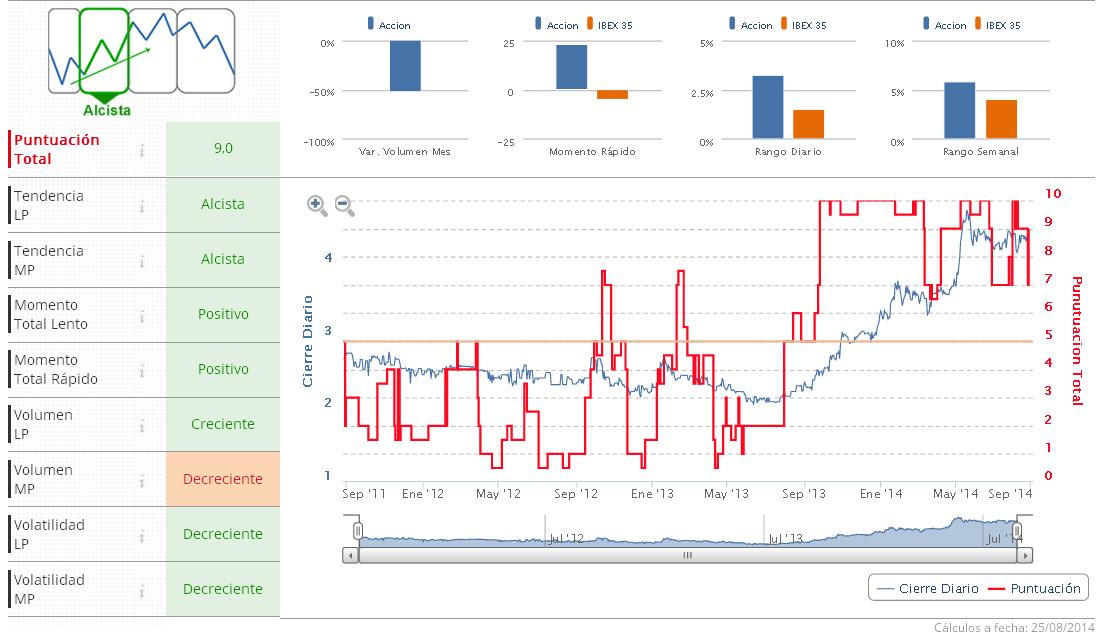The height and width of the screenshot is (642, 1109).
Task: Click Cálculos a fecha: 25/08/2014 text
Action: (1014, 628)
